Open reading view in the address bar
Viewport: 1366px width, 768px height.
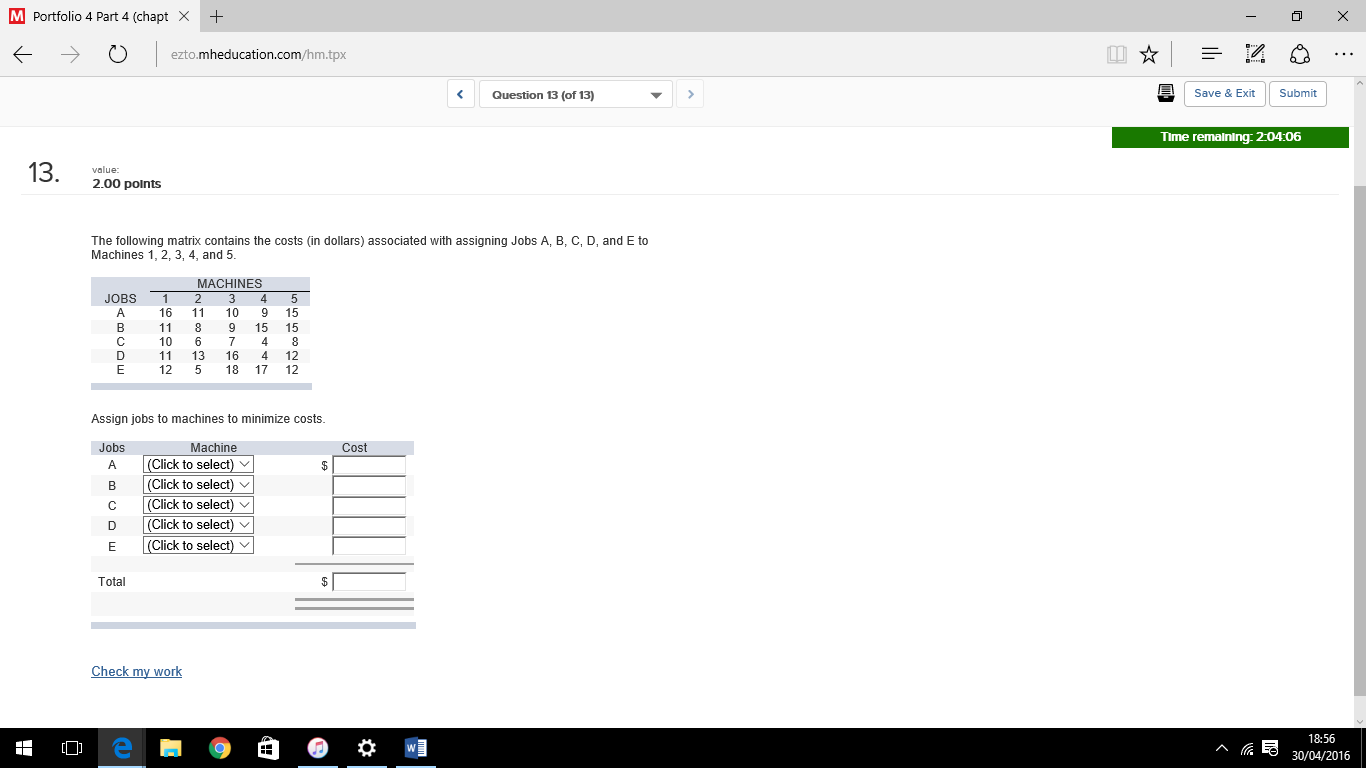click(x=1117, y=55)
